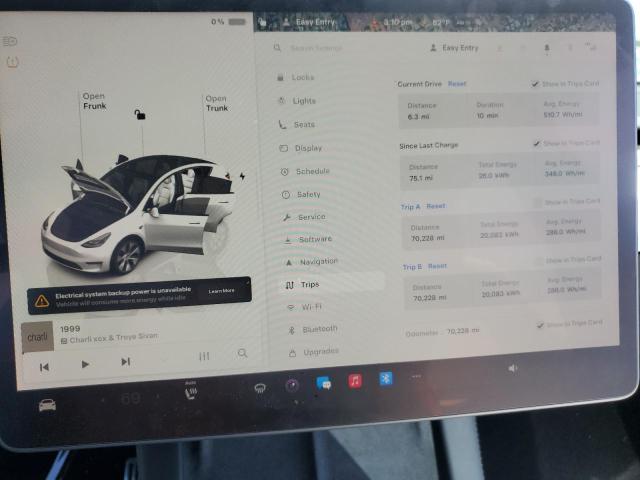This screenshot has height=480, width=640.
Task: Tap the lock icon on top status bar
Action: tap(262, 22)
